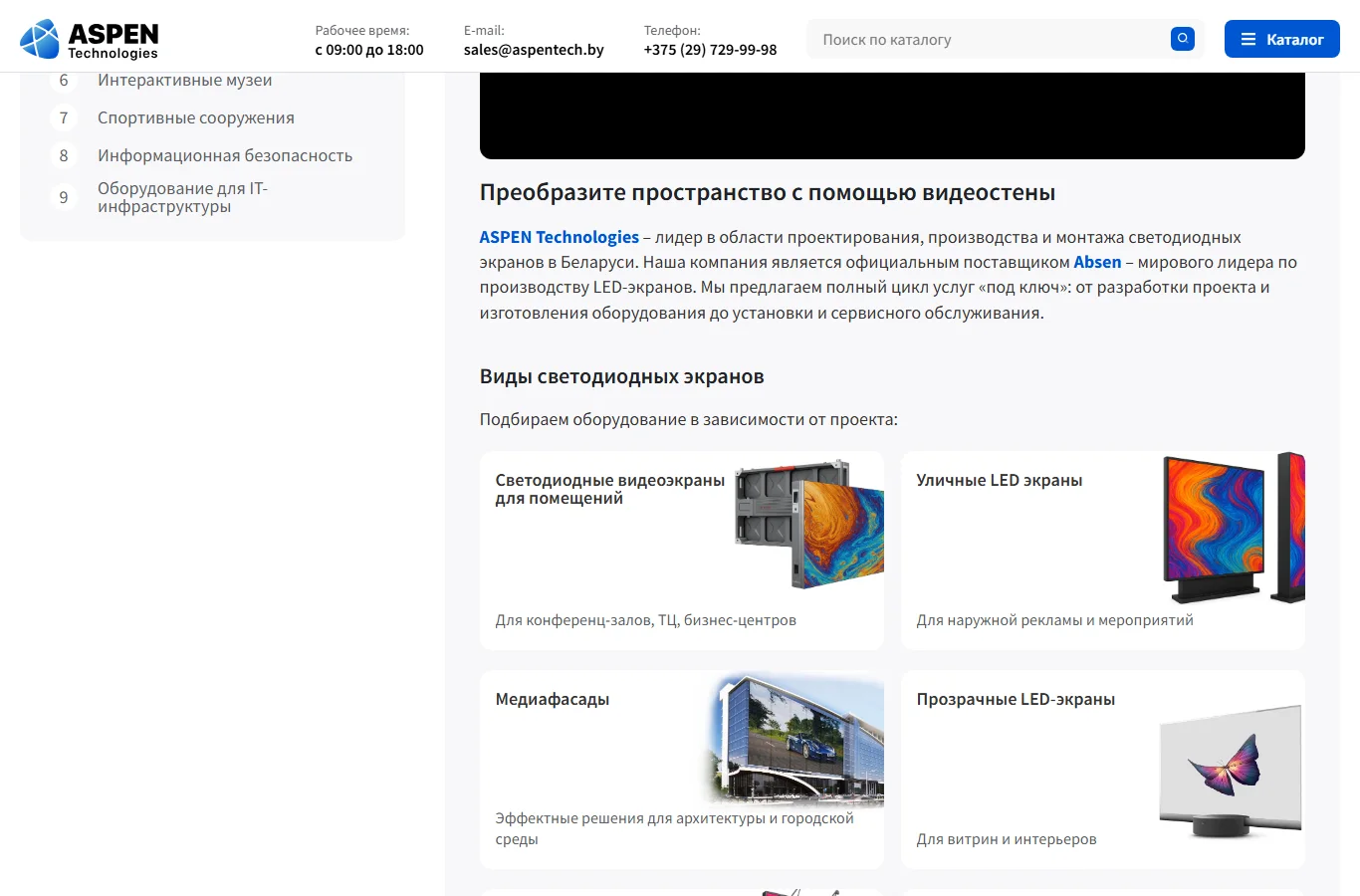Click text Подбираем оборудование в зависимости от проекта

click(689, 419)
